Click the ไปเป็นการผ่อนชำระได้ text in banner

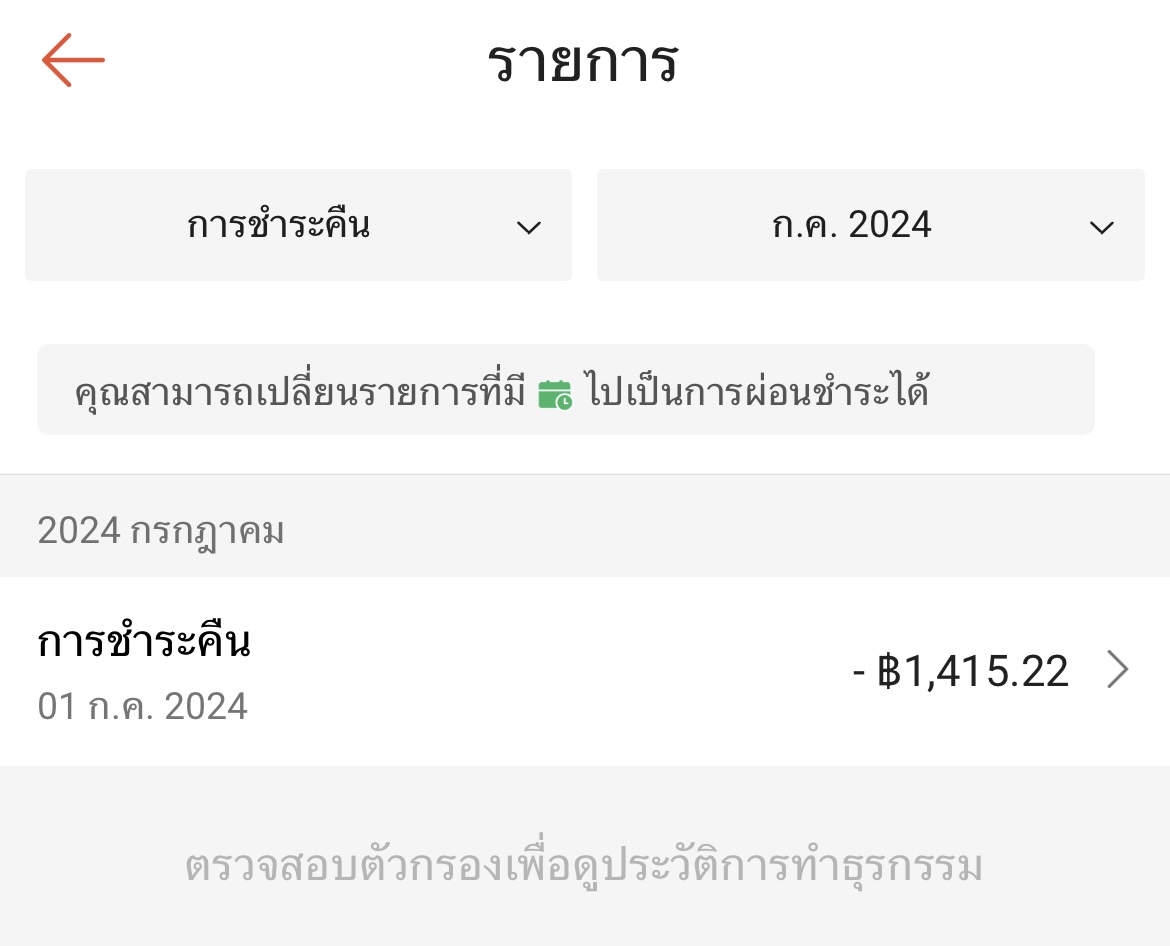point(757,391)
